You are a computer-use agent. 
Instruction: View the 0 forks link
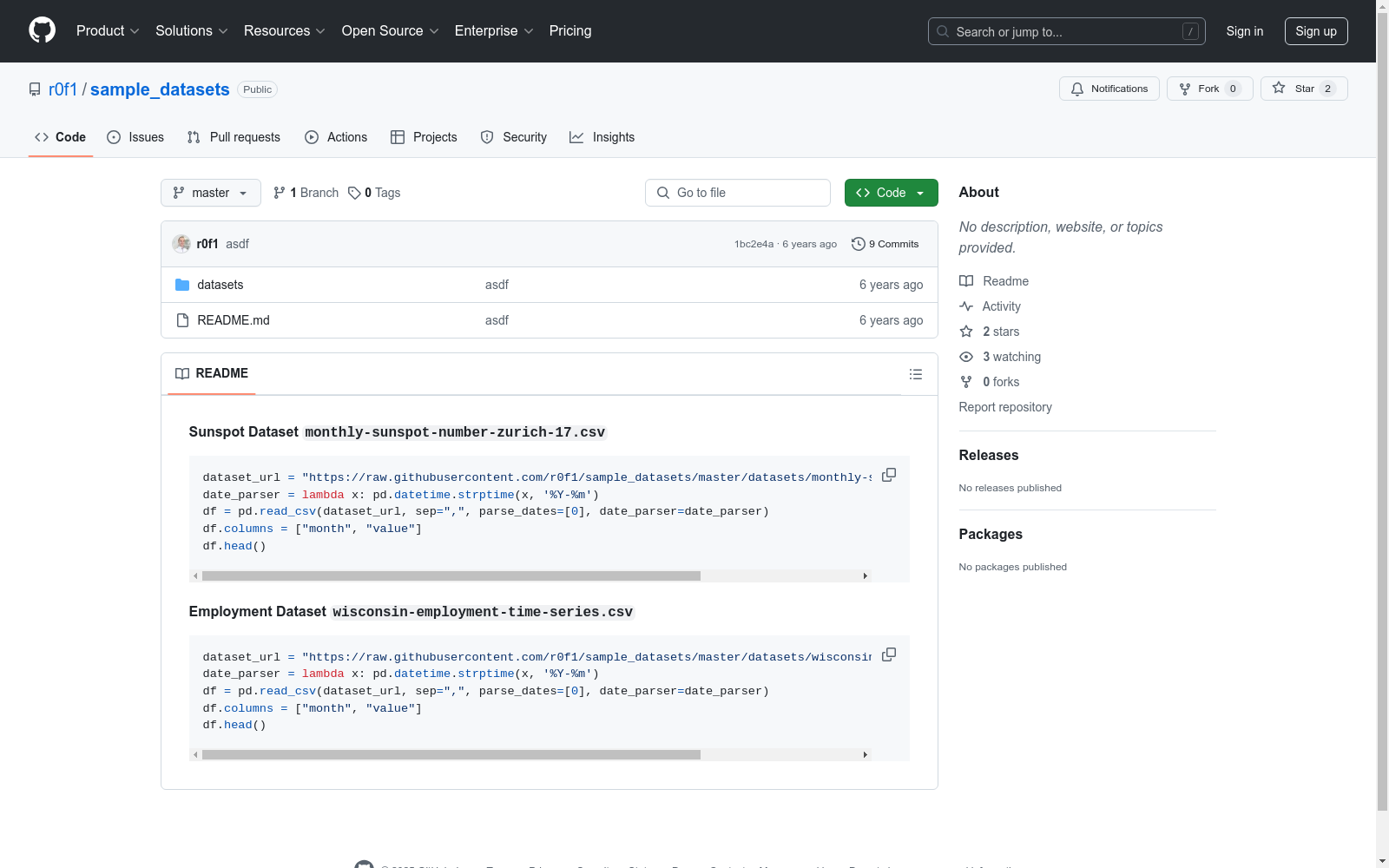click(990, 382)
